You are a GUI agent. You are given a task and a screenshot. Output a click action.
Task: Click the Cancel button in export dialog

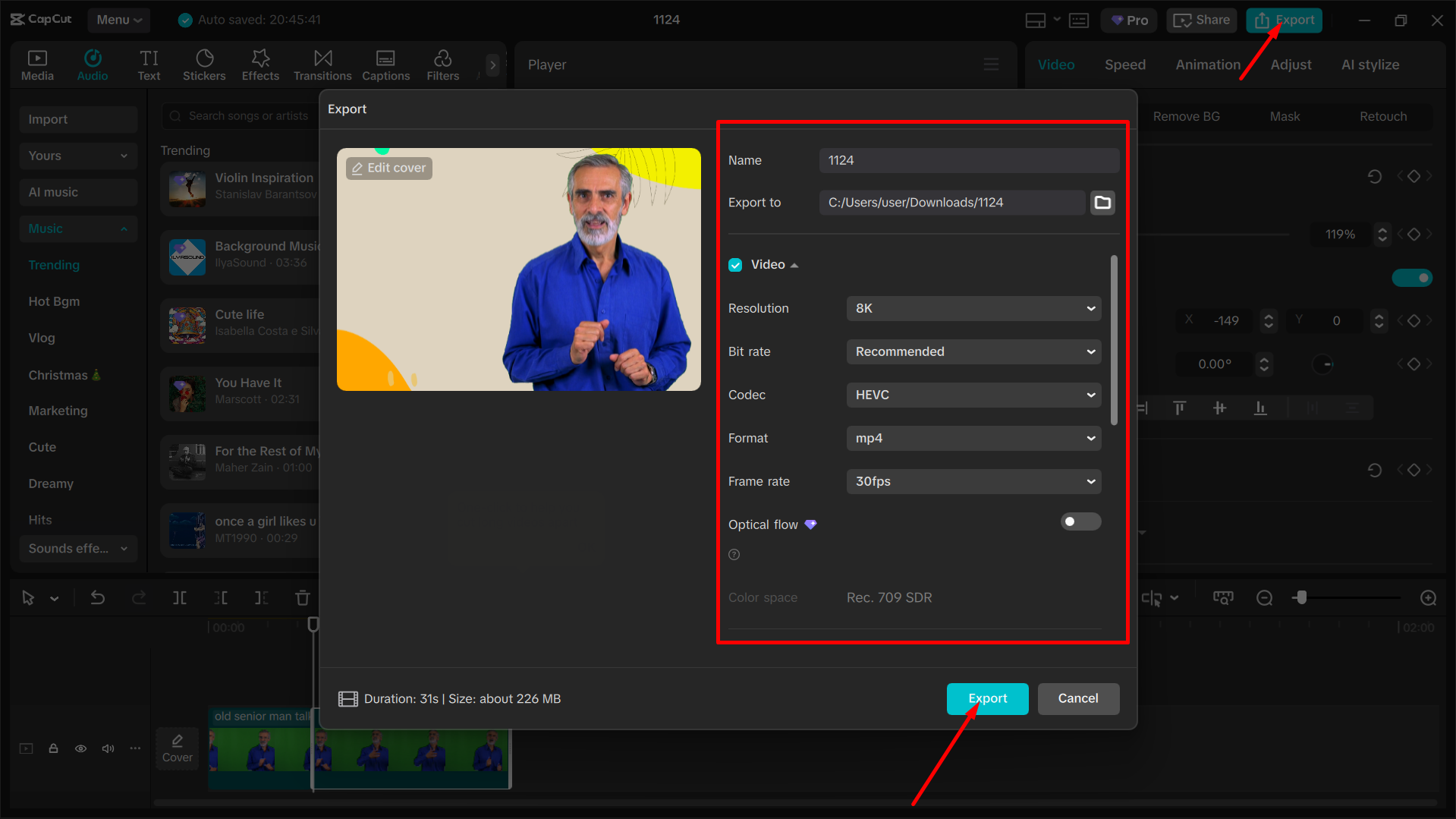pyautogui.click(x=1078, y=698)
